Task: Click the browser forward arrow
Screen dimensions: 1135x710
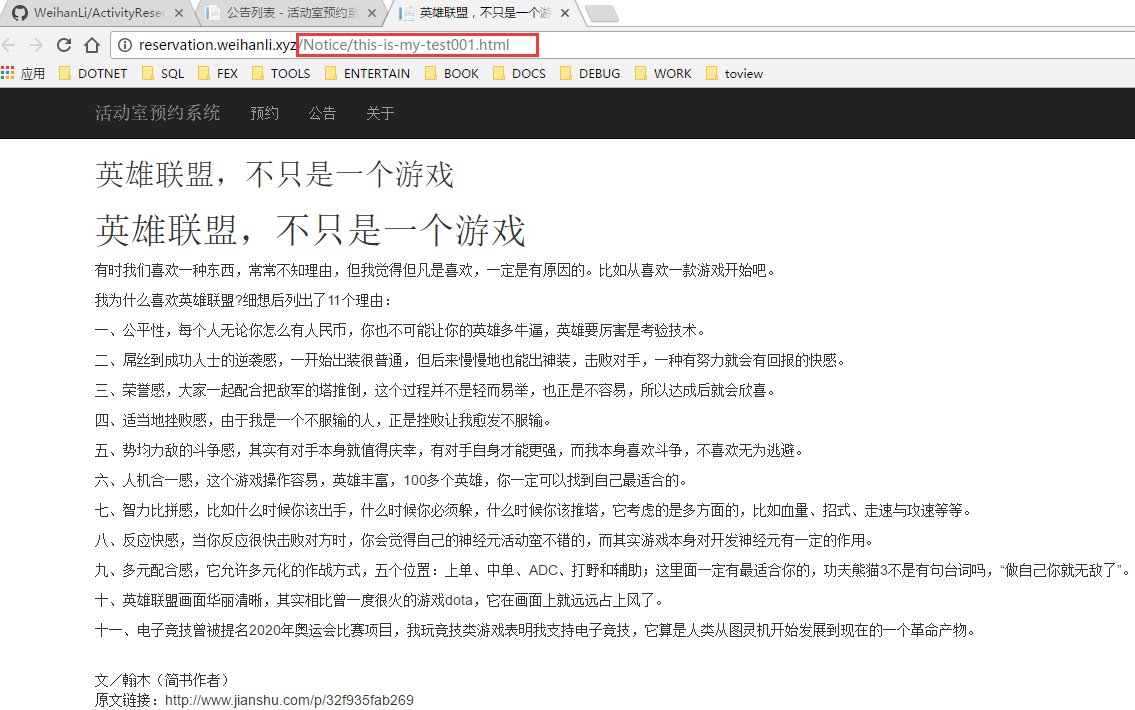Action: click(35, 45)
